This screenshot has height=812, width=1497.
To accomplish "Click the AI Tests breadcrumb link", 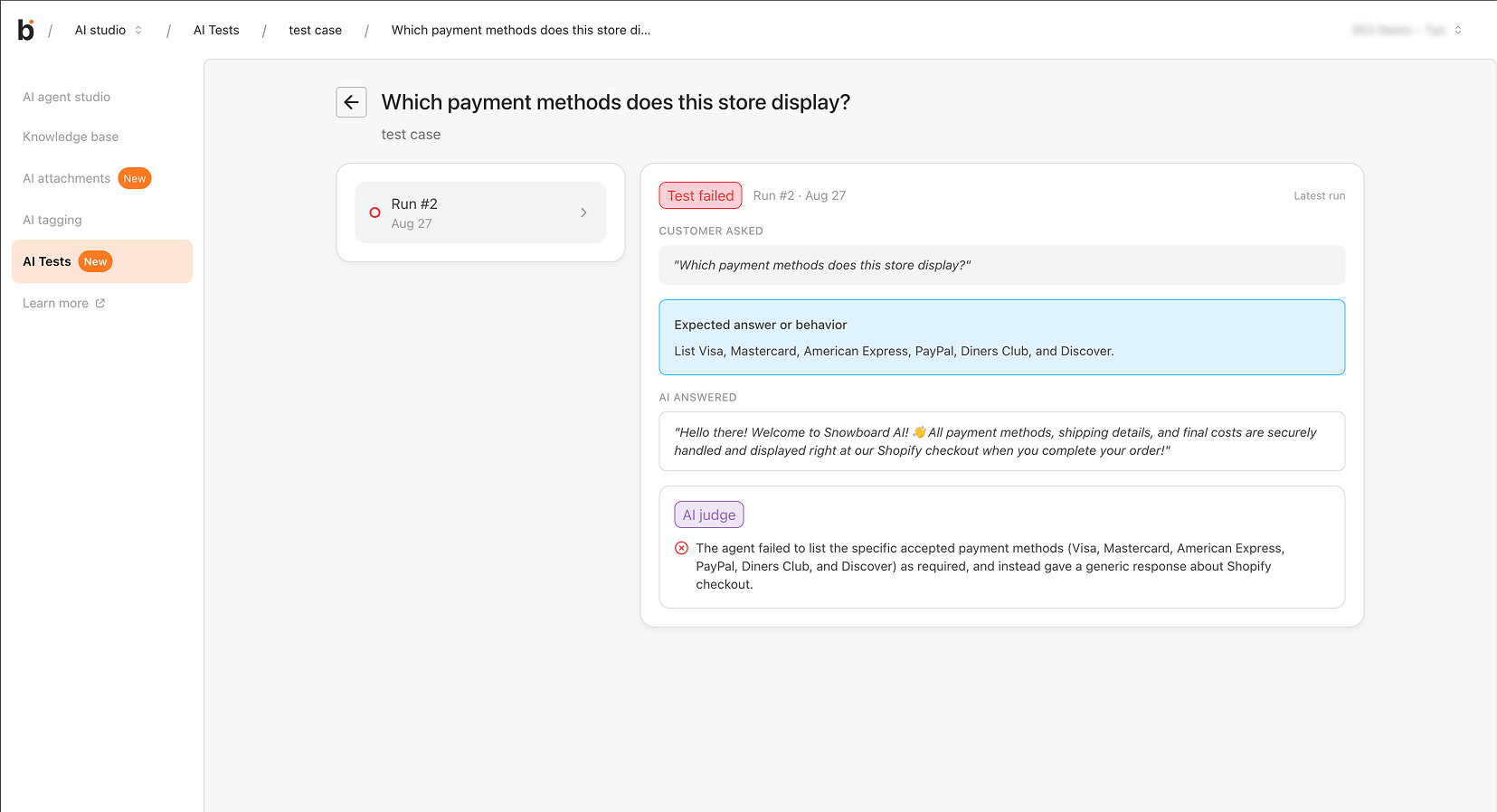I will click(216, 30).
